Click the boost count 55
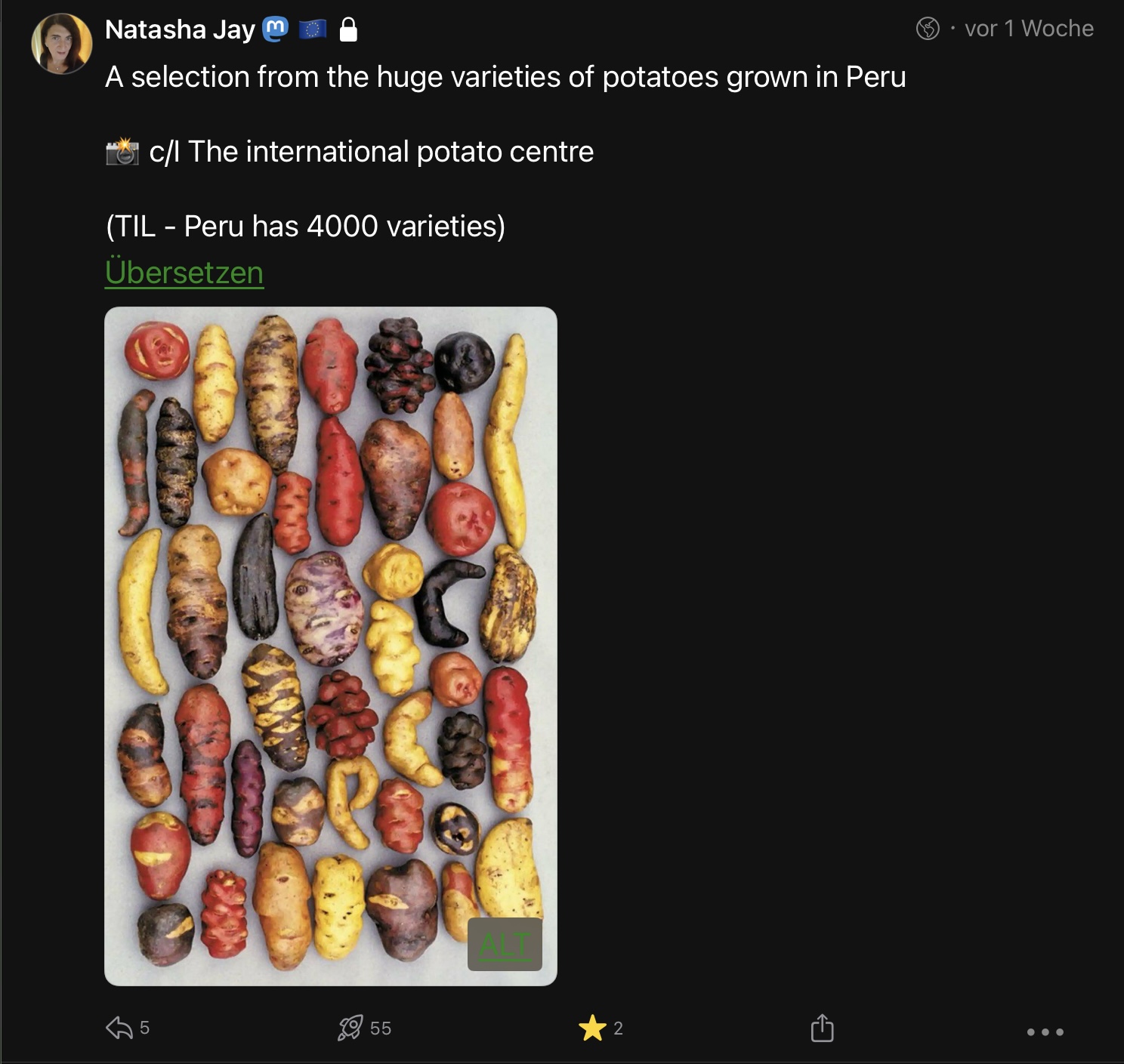The width and height of the screenshot is (1124, 1064). pyautogui.click(x=381, y=1029)
